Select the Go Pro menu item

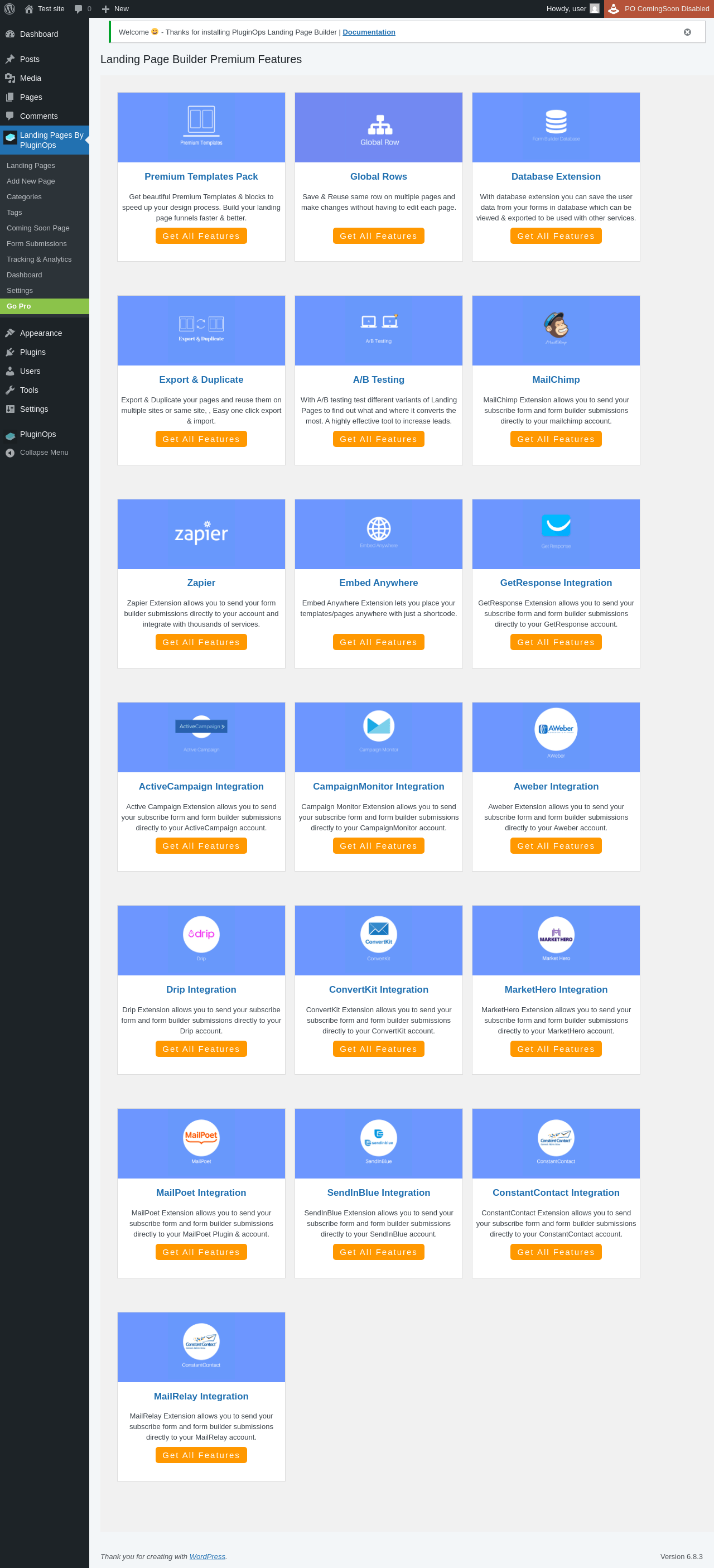(x=45, y=306)
